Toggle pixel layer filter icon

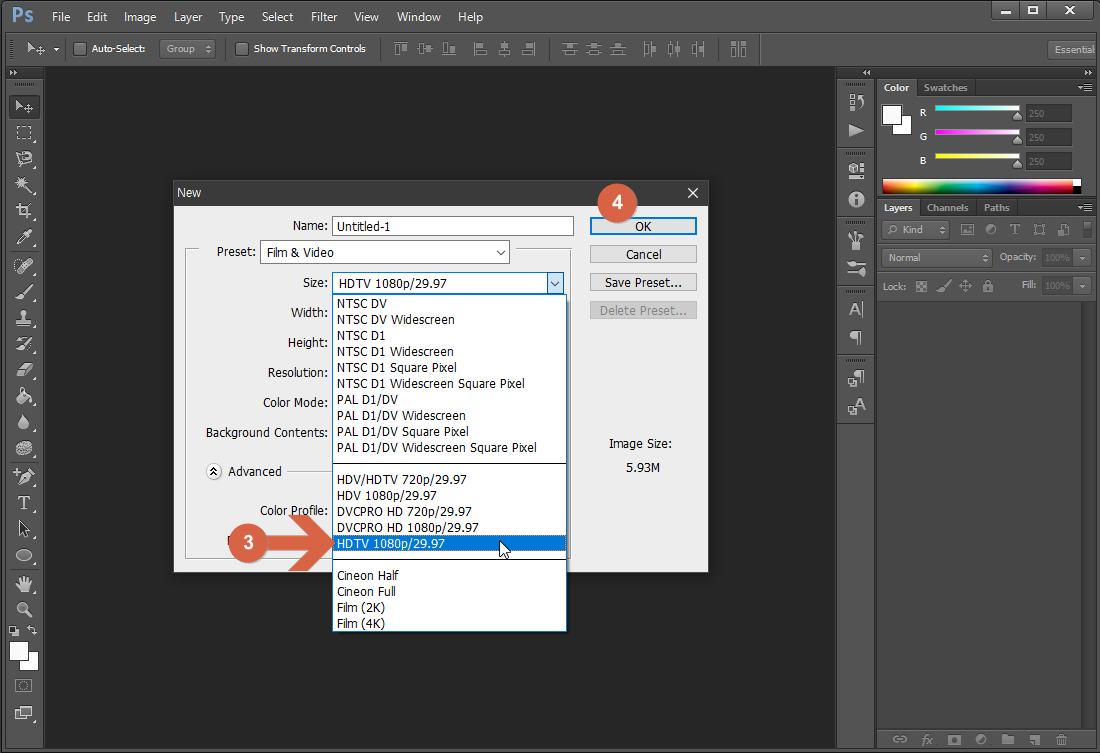coord(967,229)
